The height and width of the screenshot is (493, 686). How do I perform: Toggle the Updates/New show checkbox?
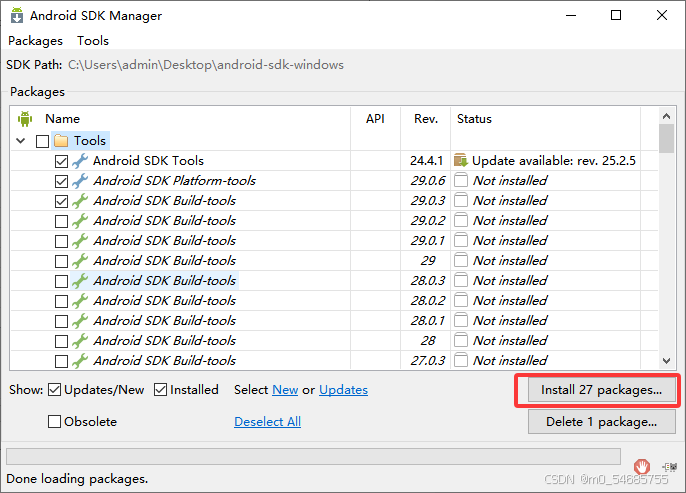click(x=54, y=390)
